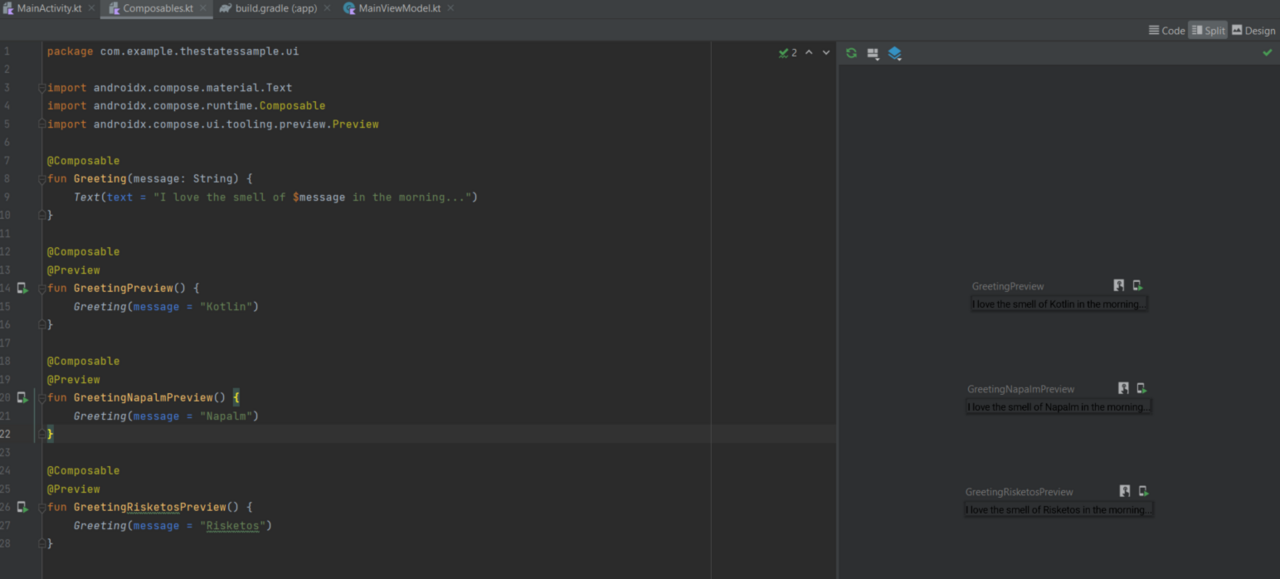Collapse the Greeting function fold marker
The width and height of the screenshot is (1280, 579).
coord(42,179)
